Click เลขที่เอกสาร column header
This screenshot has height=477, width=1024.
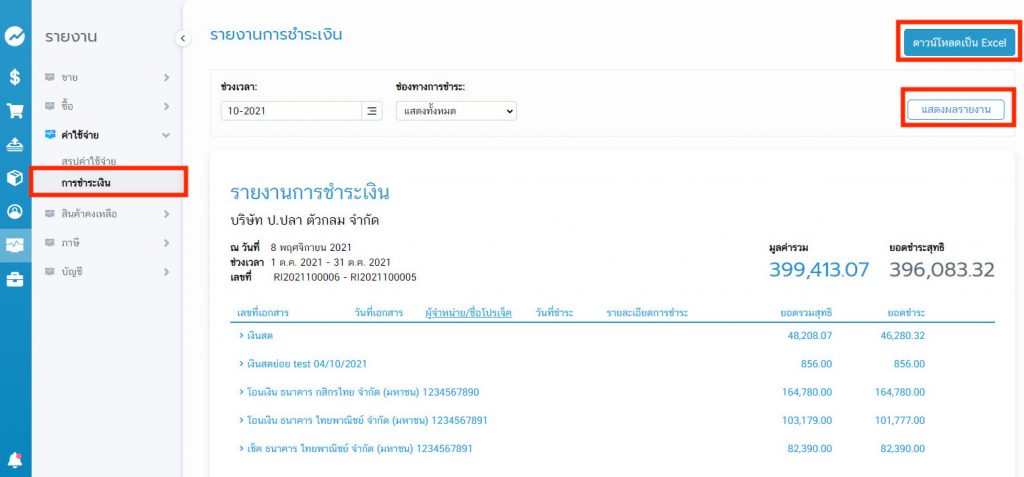pos(262,313)
